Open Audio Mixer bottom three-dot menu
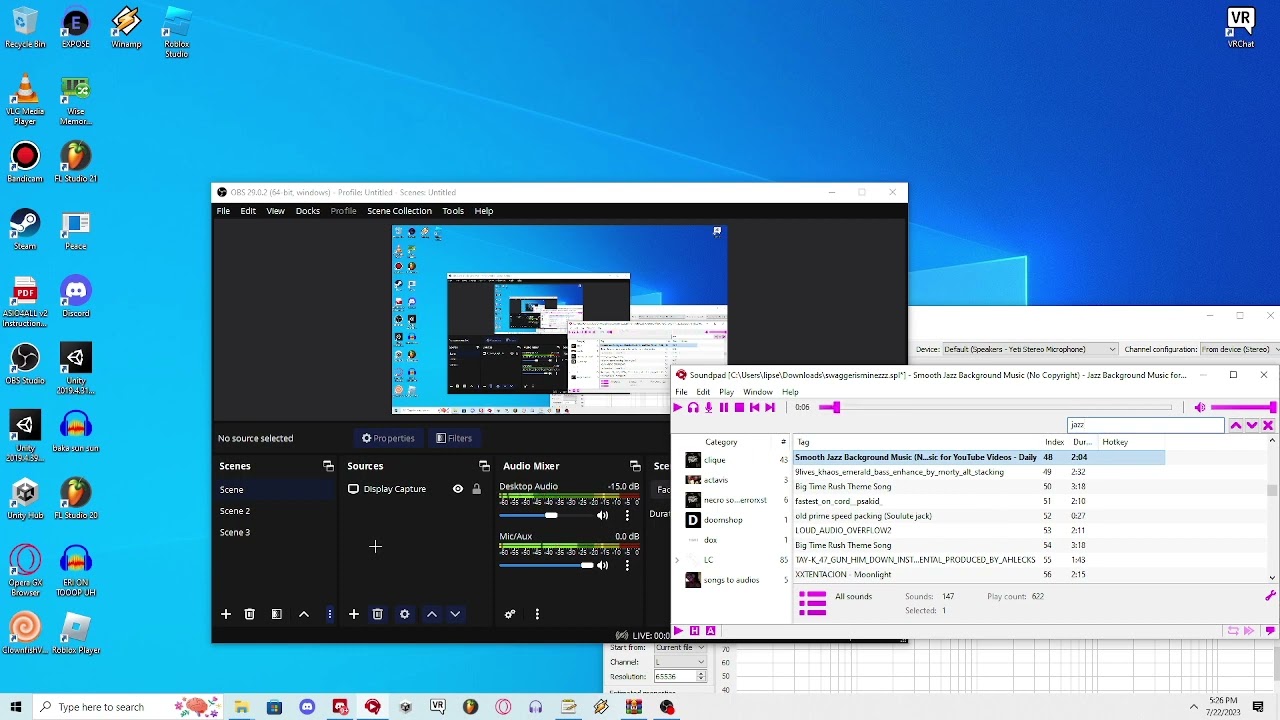Viewport: 1280px width, 720px height. pos(537,614)
